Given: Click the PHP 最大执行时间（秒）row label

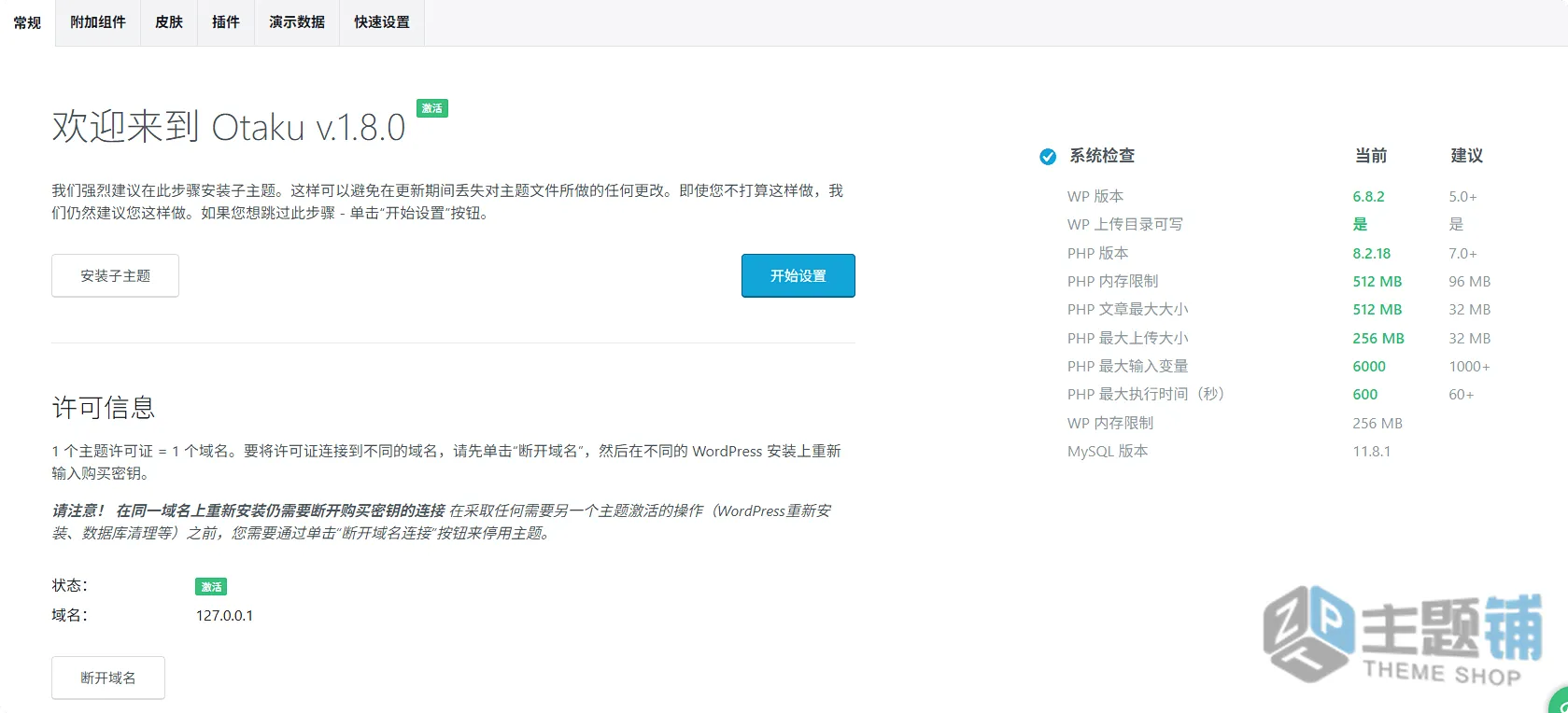Looking at the screenshot, I should pos(1146,394).
